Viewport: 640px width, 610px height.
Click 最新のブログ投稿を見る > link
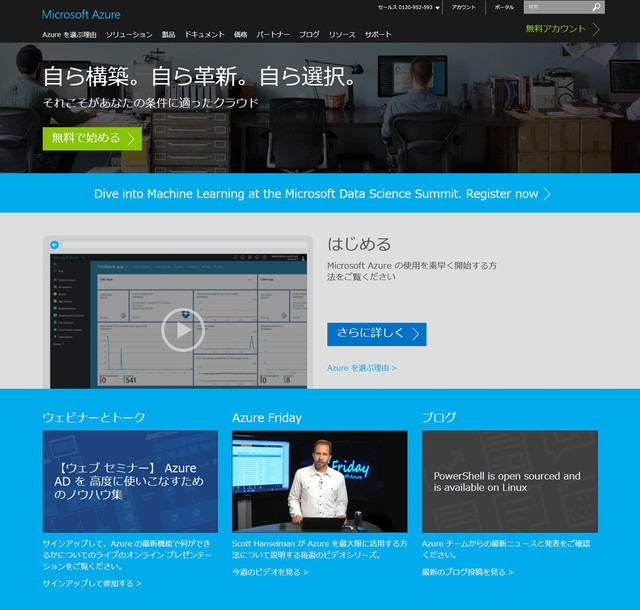[x=467, y=572]
